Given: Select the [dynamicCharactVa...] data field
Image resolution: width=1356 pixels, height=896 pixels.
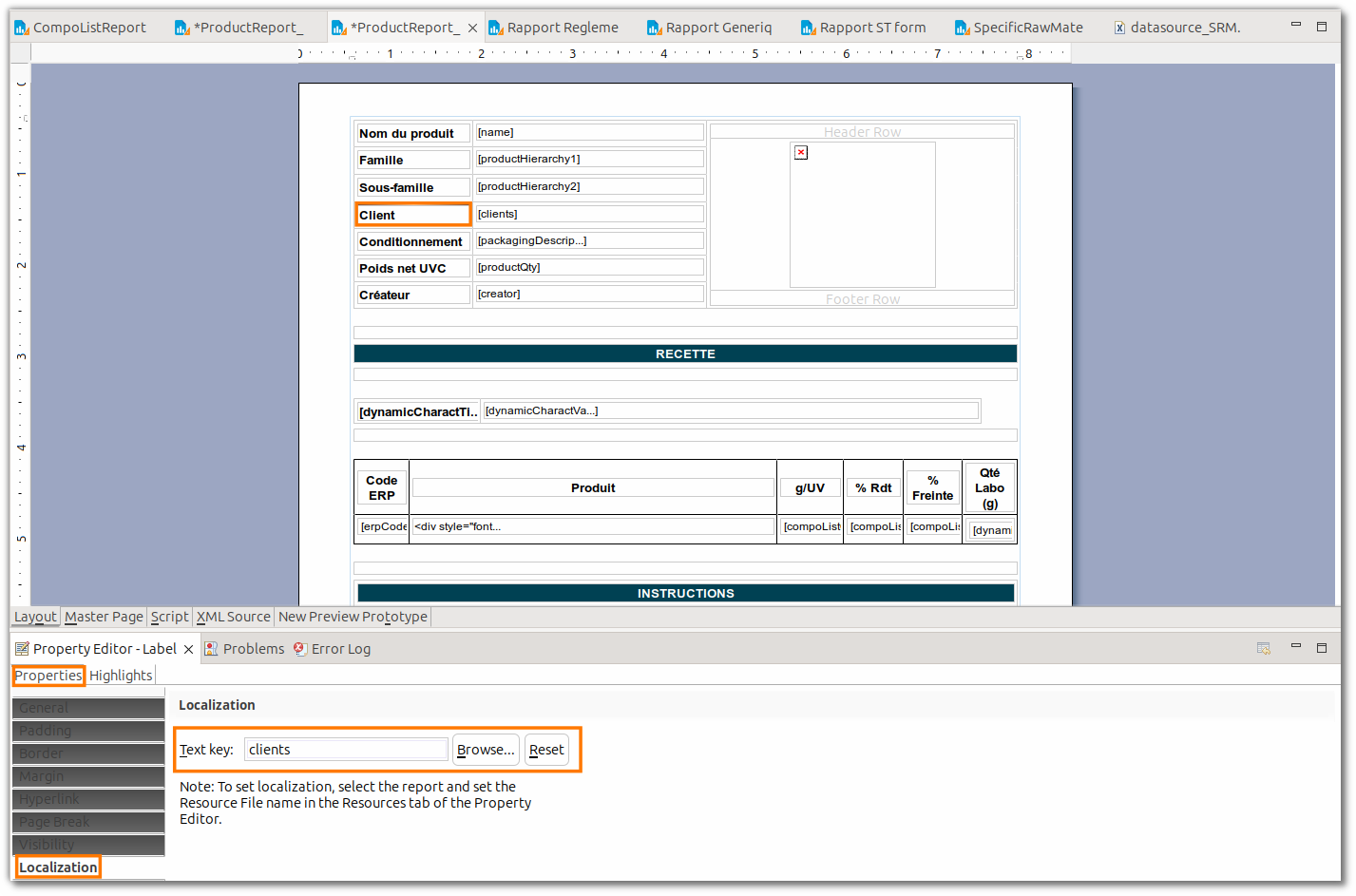Looking at the screenshot, I should pyautogui.click(x=731, y=411).
